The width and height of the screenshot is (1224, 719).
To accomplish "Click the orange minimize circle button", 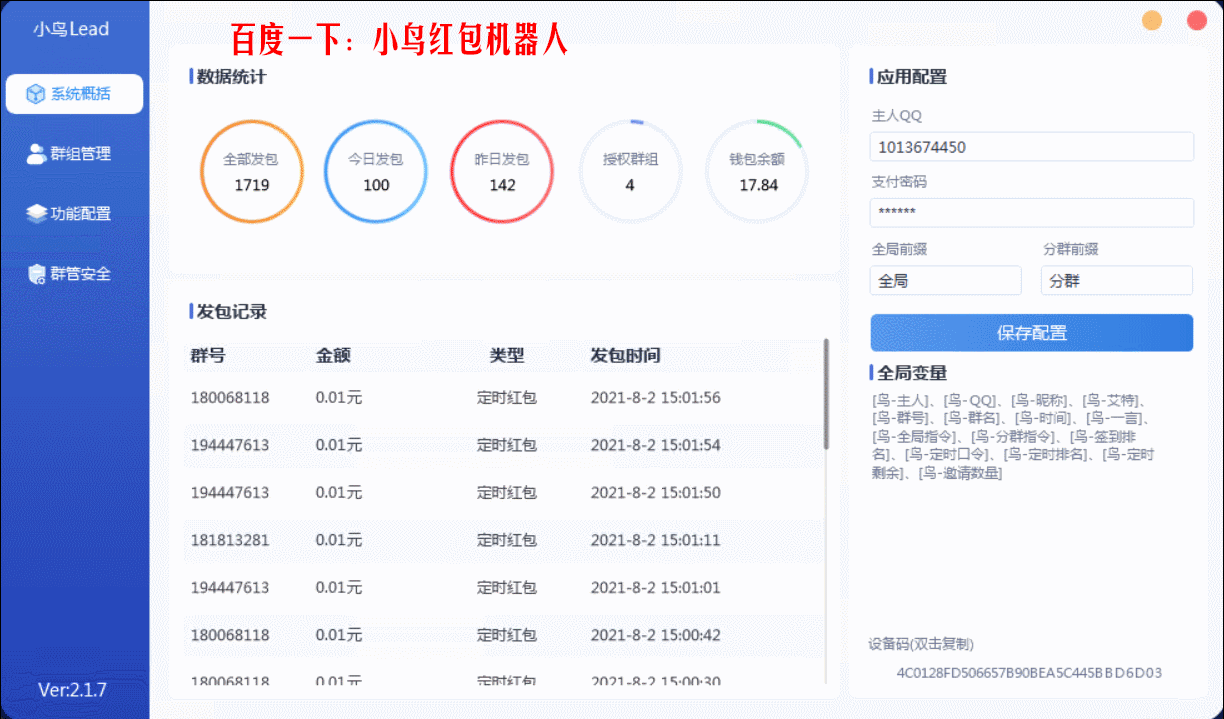I will [x=1152, y=20].
